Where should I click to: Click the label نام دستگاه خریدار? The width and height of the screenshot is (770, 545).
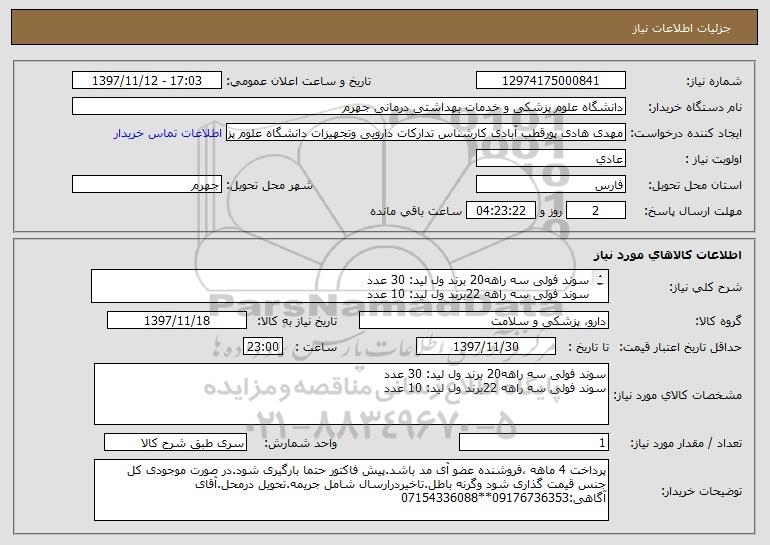tap(696, 107)
